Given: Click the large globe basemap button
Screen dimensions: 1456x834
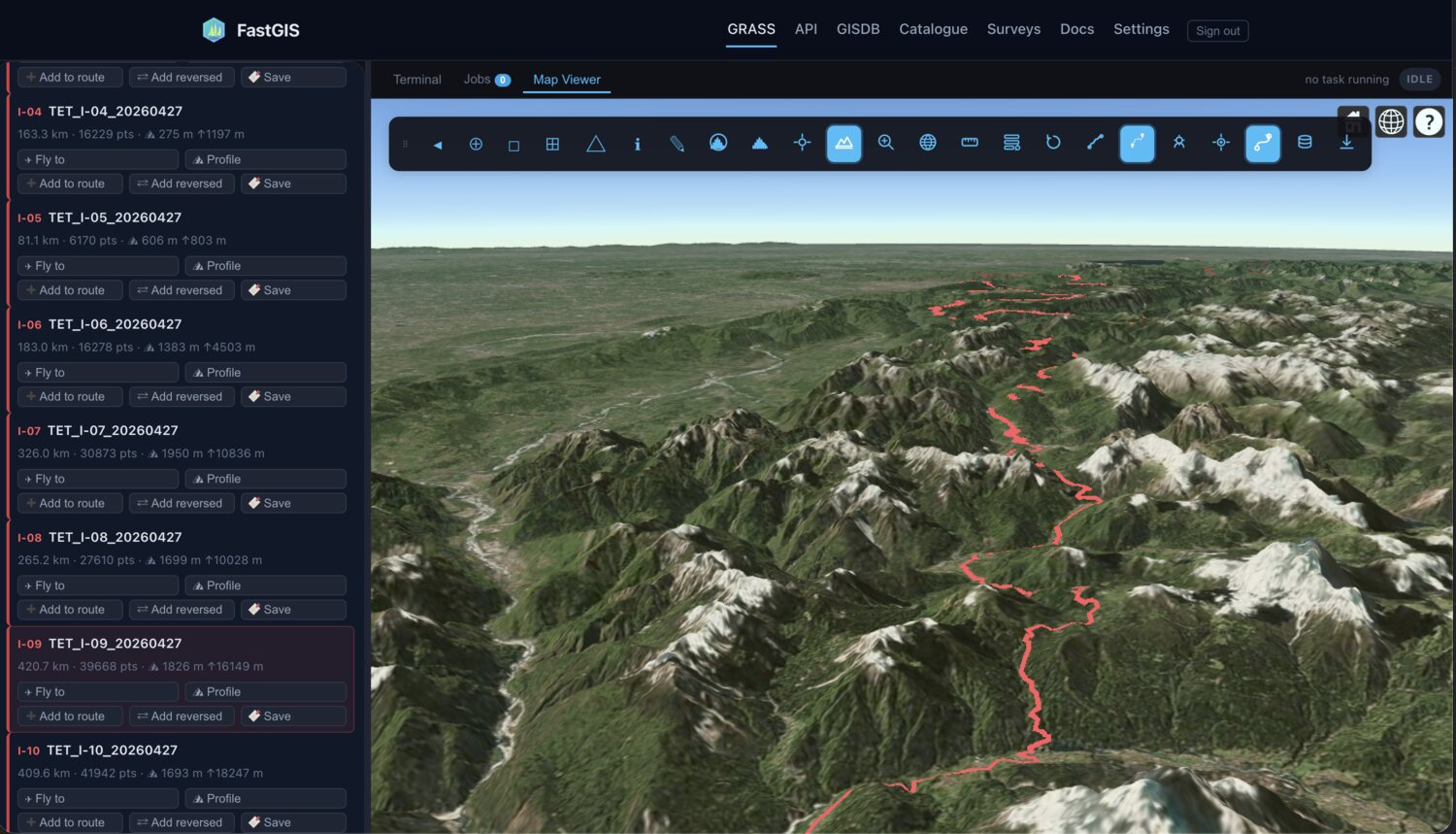Looking at the screenshot, I should (x=1391, y=121).
